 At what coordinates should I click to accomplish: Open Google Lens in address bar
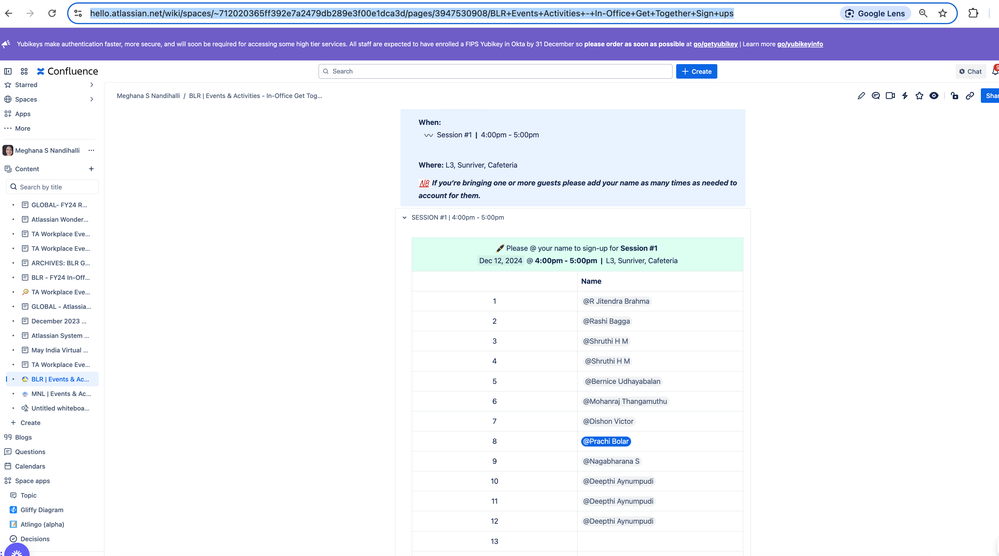(x=875, y=13)
